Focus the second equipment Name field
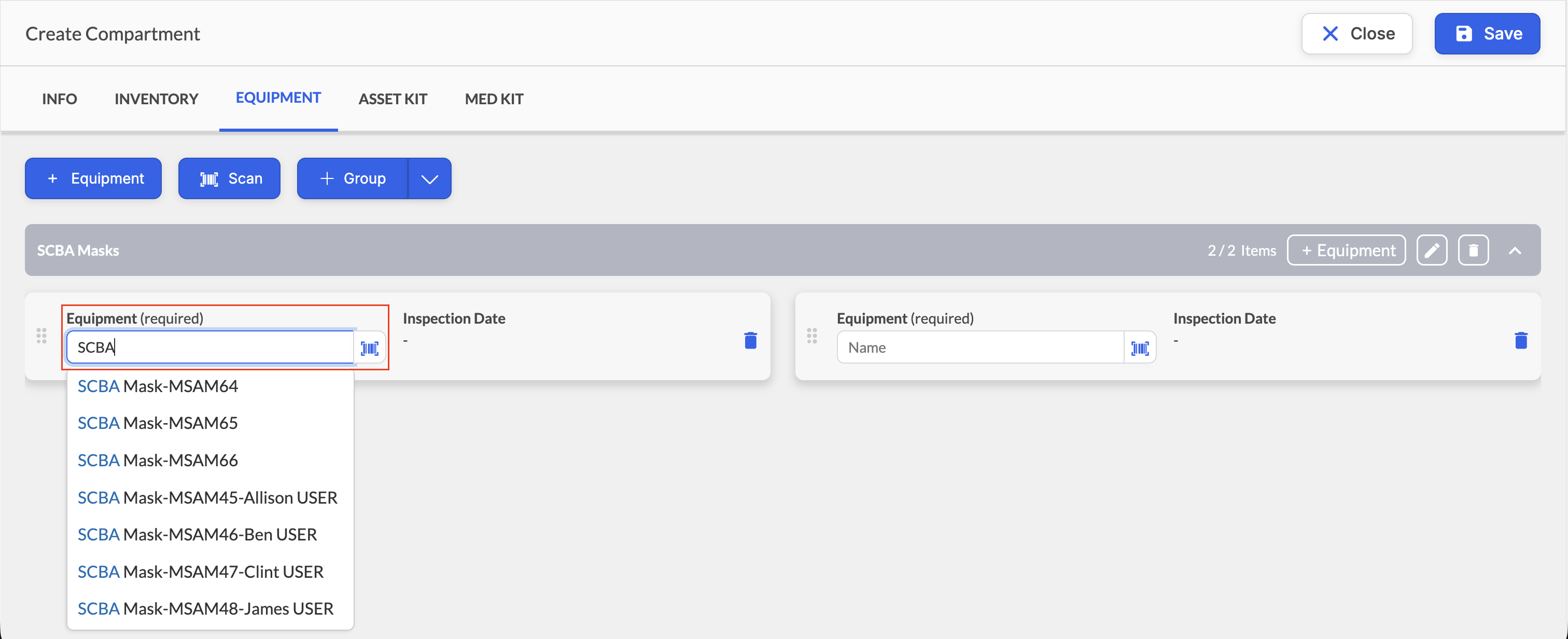Image resolution: width=1568 pixels, height=639 pixels. pos(979,348)
